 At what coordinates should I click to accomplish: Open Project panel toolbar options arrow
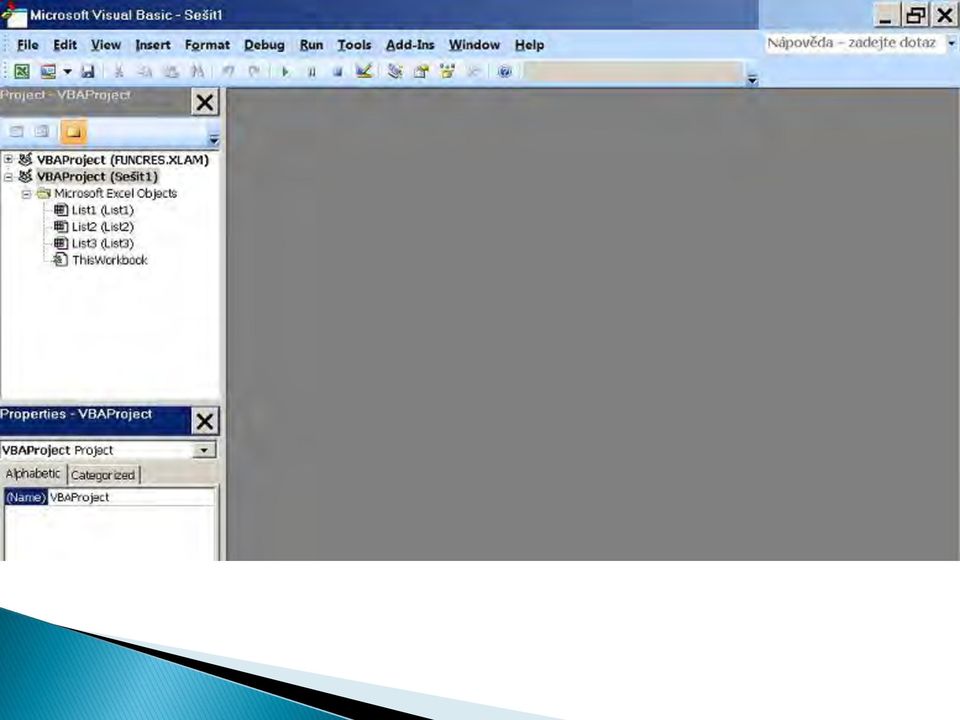(214, 140)
